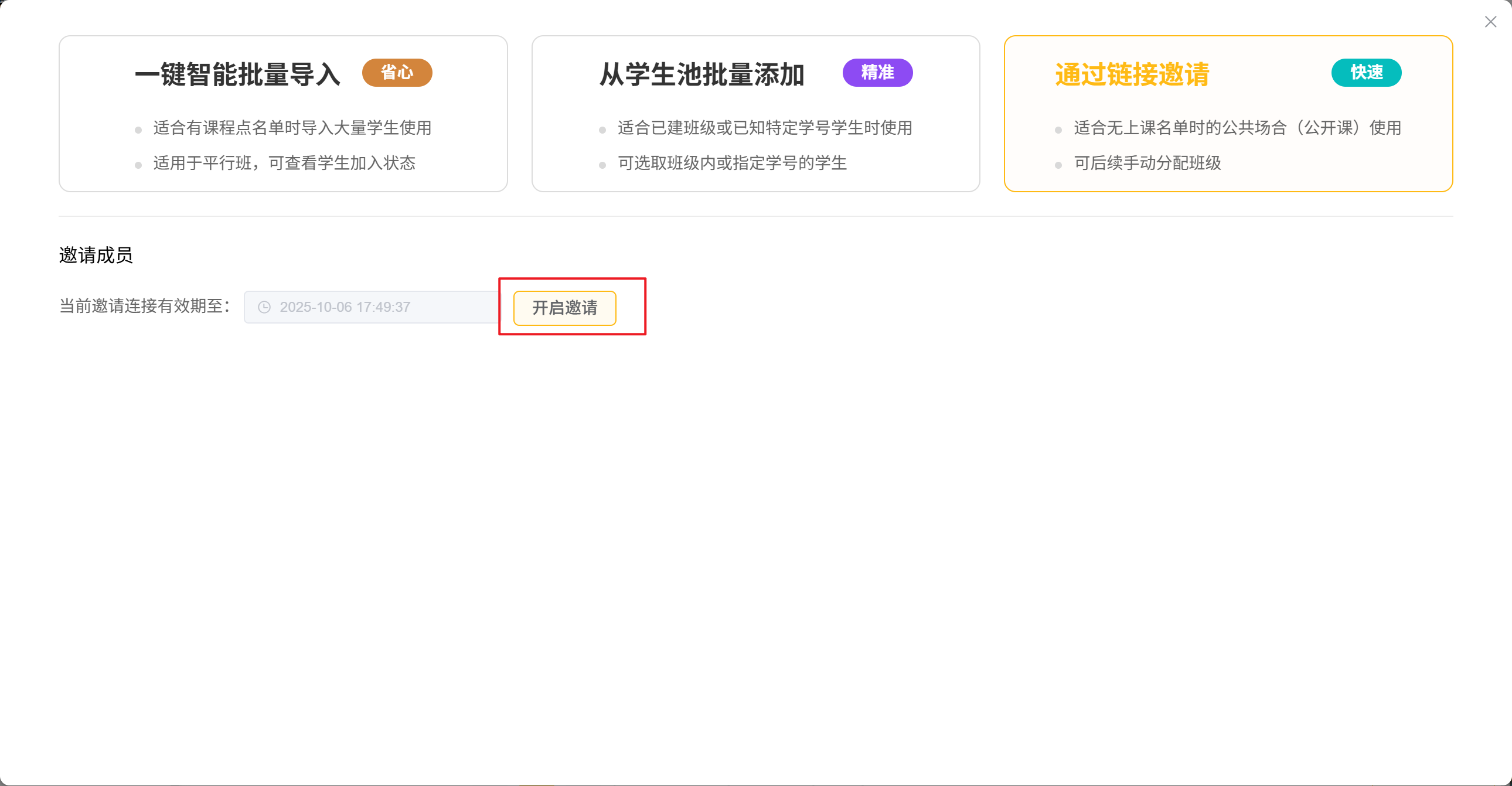Click the orange 省心 badge

[x=397, y=73]
